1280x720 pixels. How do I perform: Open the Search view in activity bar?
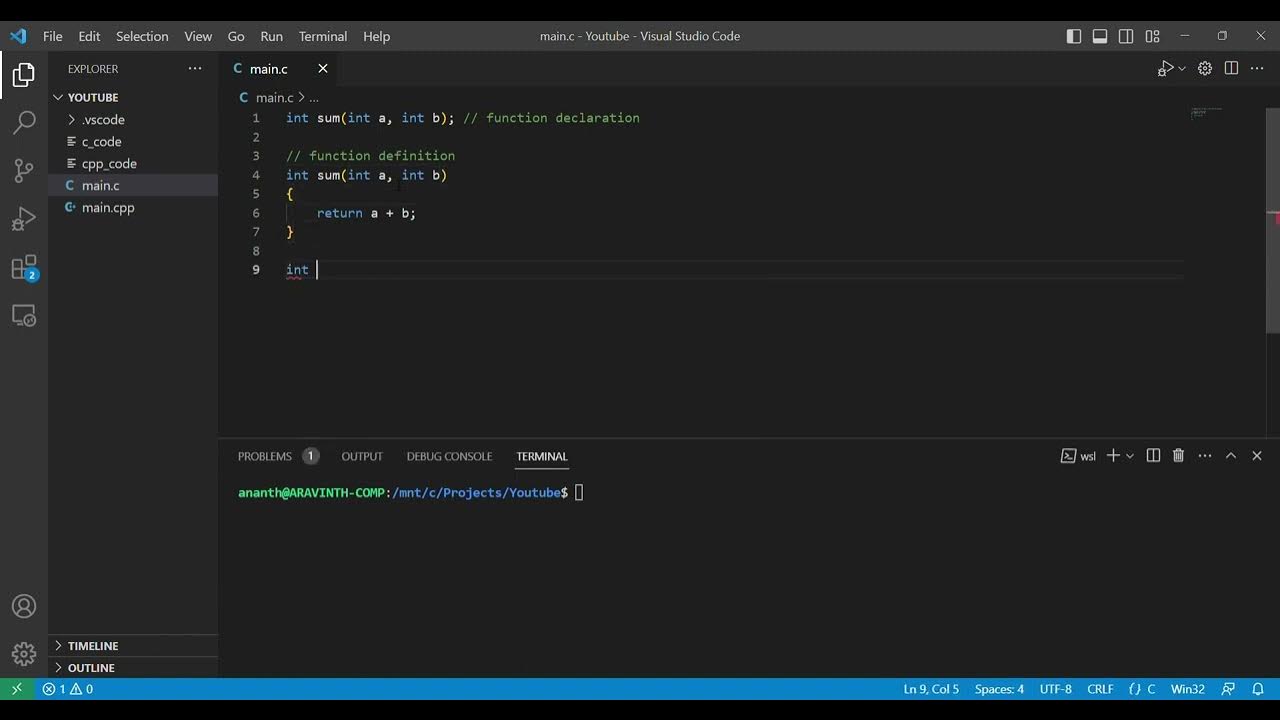click(24, 123)
